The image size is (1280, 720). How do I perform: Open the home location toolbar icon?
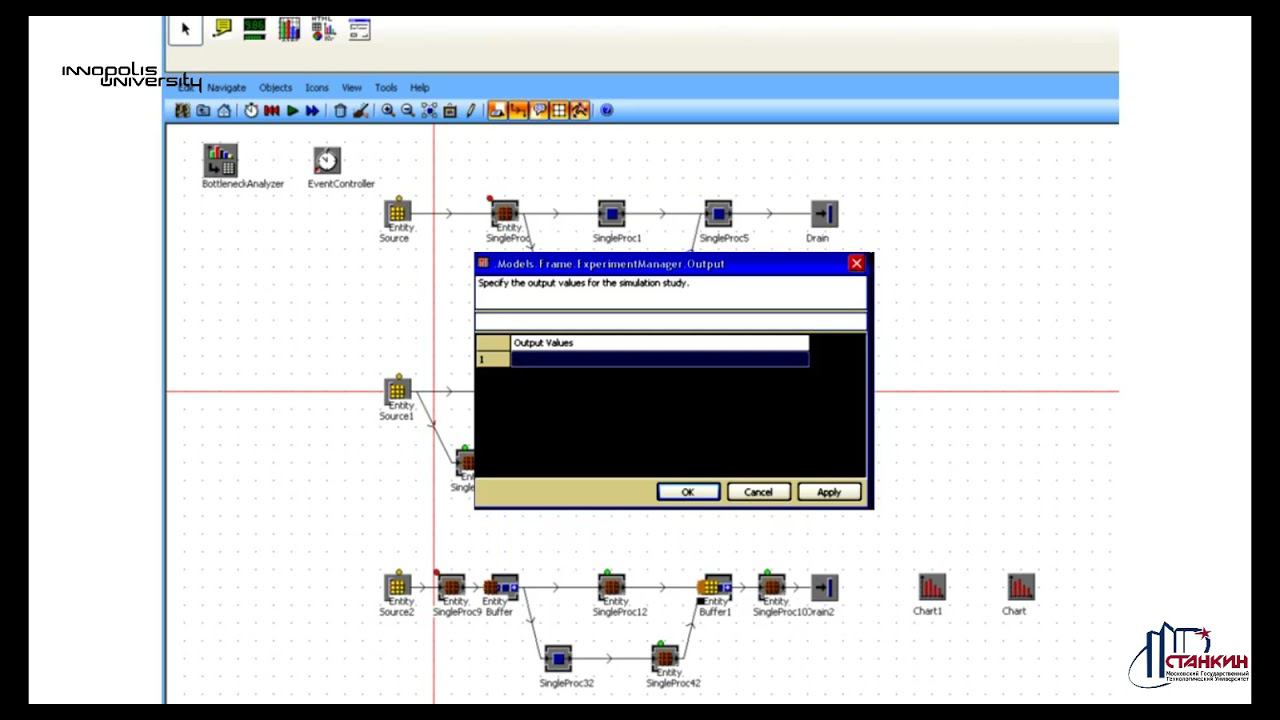point(224,111)
